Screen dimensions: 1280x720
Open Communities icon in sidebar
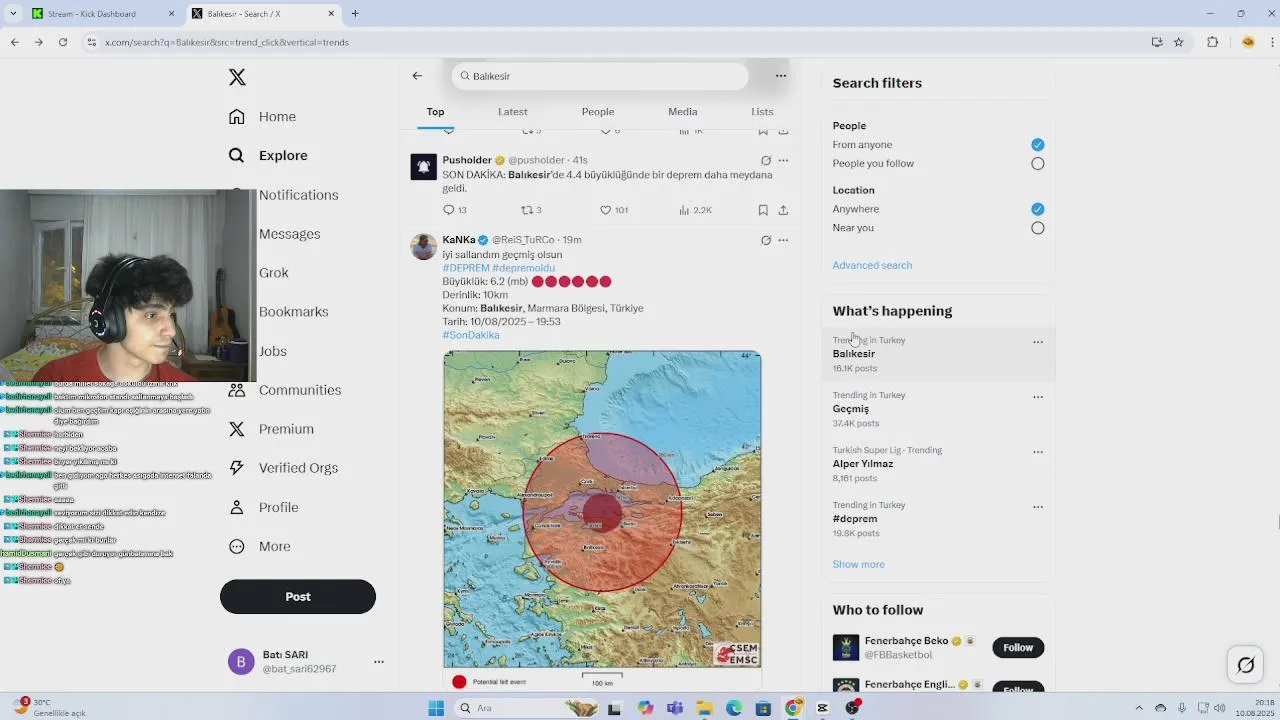237,390
